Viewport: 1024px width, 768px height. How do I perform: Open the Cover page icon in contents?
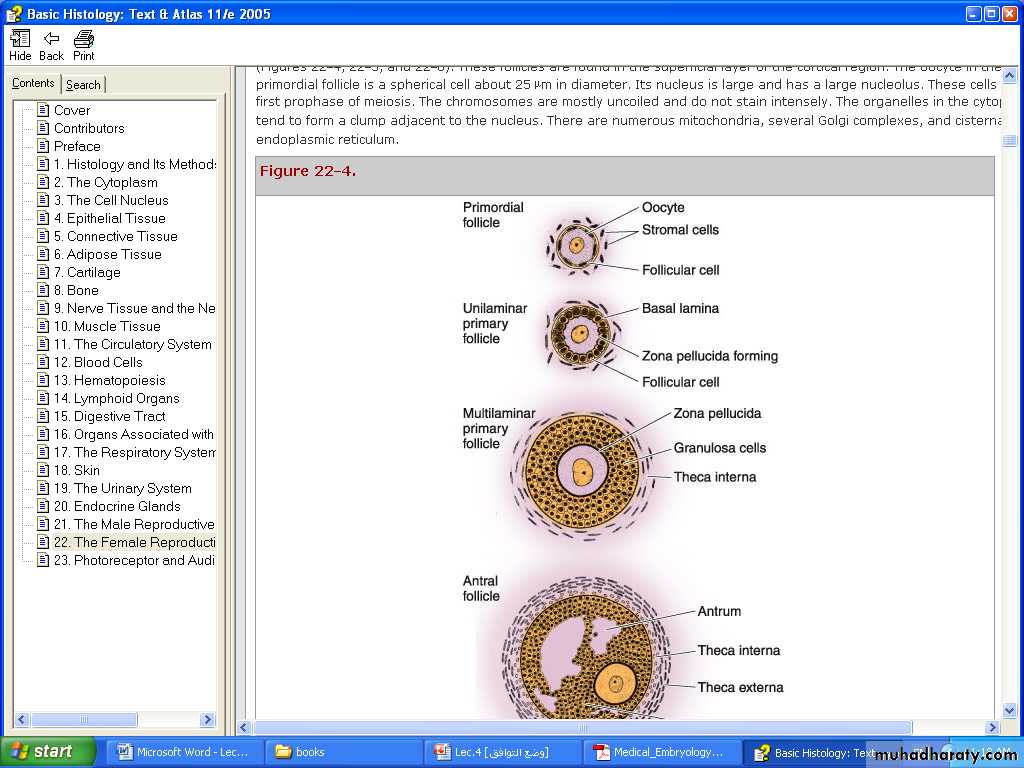click(43, 110)
